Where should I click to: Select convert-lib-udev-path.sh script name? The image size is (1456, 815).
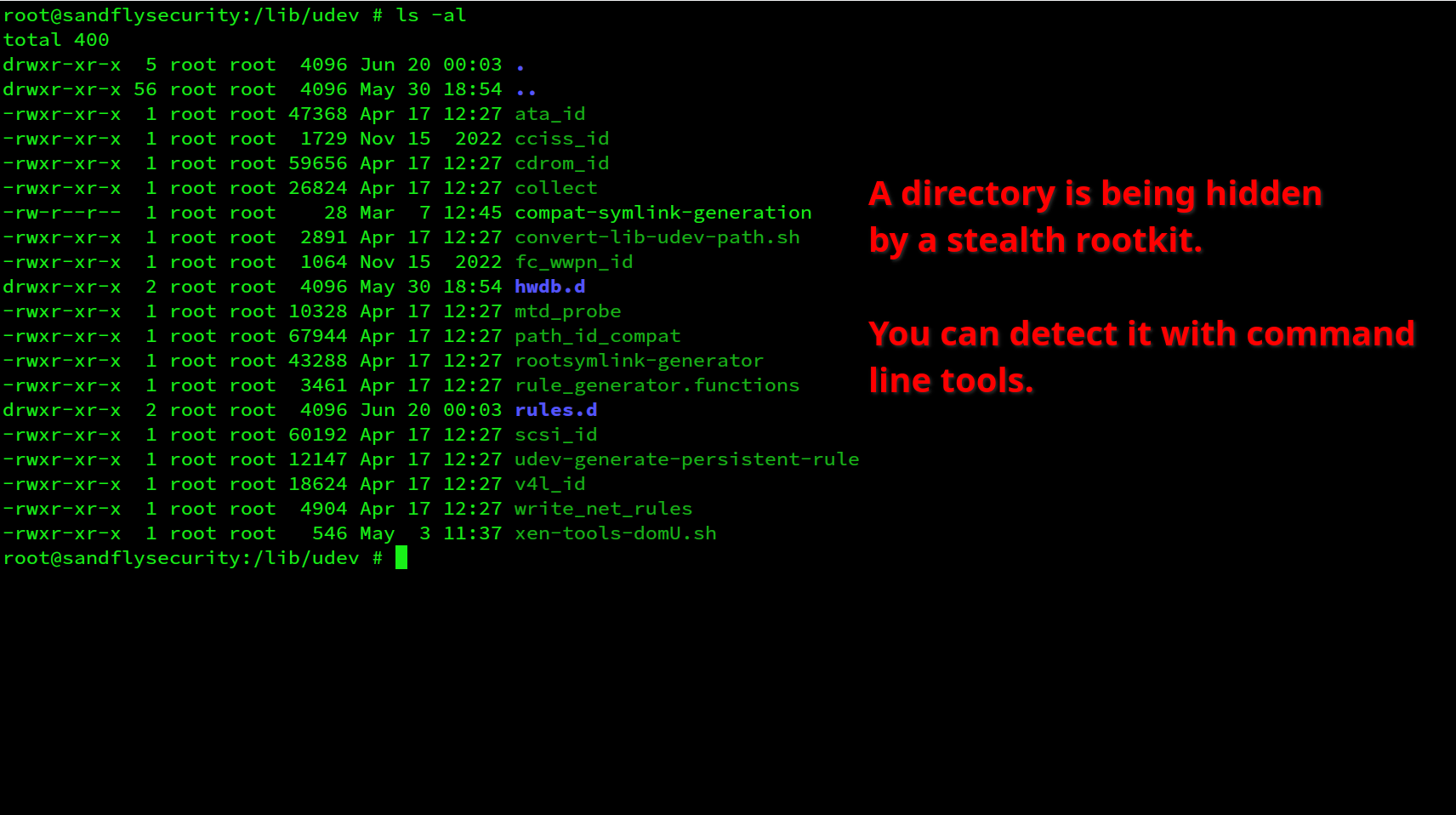coord(656,237)
